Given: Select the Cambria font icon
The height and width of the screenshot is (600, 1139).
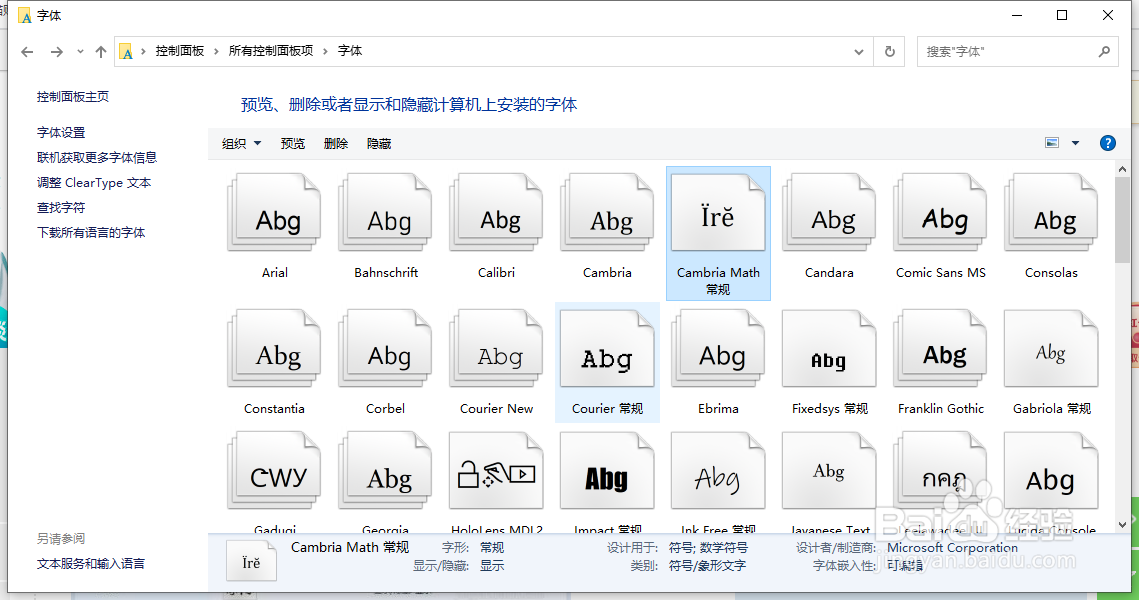Looking at the screenshot, I should [607, 213].
